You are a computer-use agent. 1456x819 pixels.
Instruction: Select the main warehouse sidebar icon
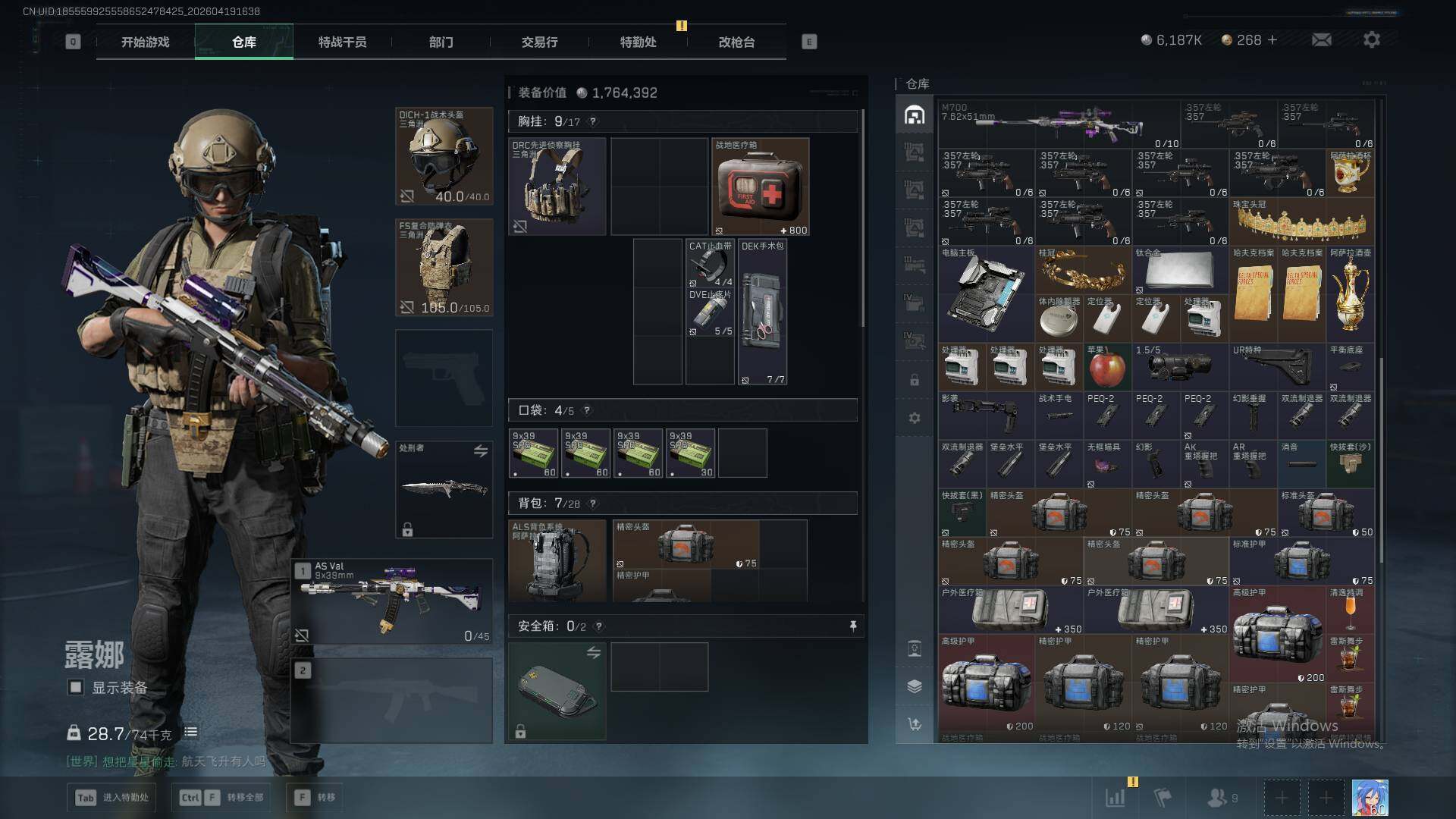(x=915, y=115)
